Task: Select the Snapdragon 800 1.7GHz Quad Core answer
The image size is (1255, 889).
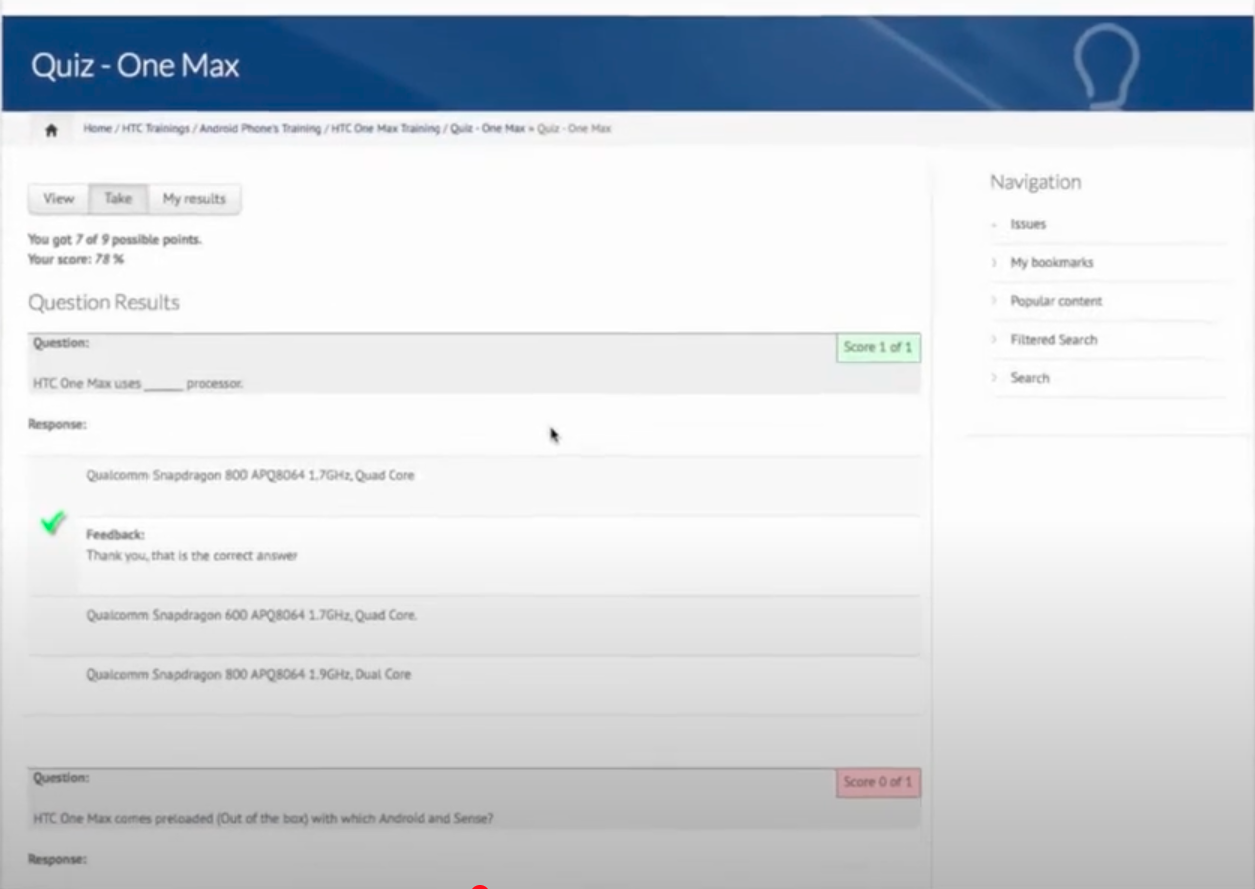Action: [250, 476]
